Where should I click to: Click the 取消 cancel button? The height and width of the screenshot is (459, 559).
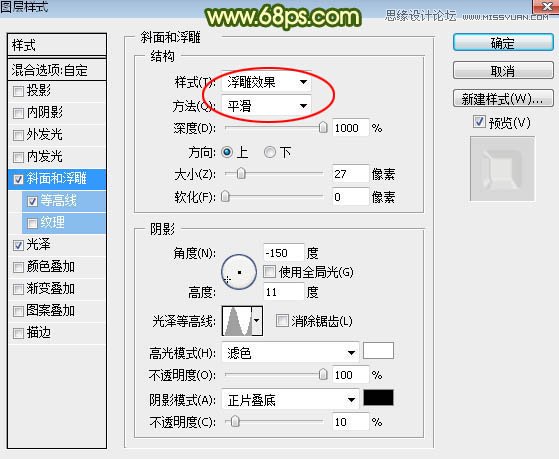503,71
